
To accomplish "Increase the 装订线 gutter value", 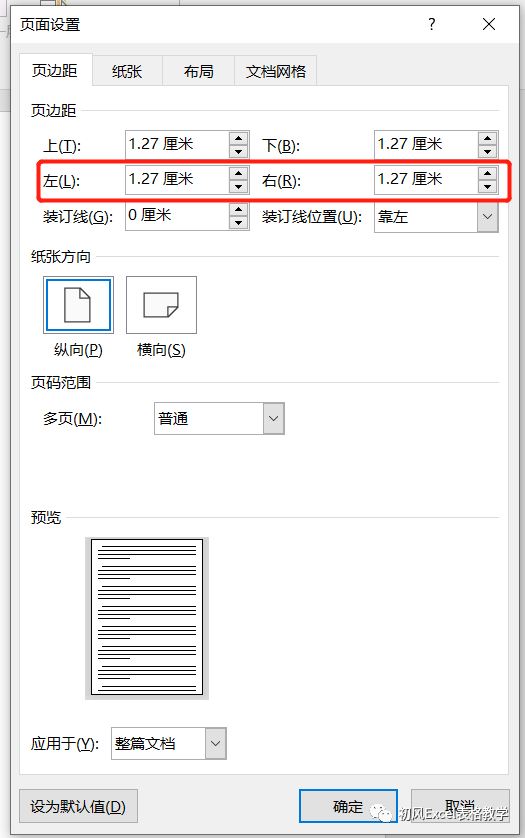I will click(x=238, y=210).
